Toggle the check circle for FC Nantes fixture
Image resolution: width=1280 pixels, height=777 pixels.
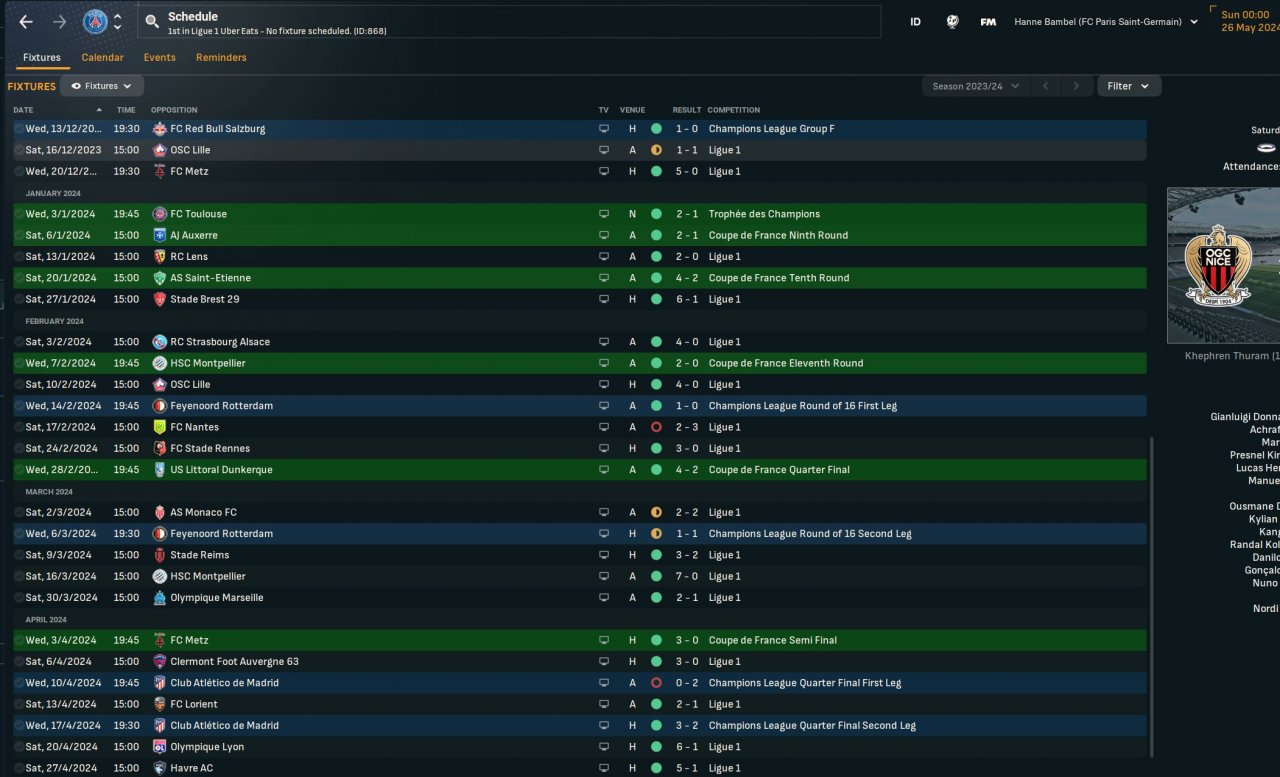(19, 427)
